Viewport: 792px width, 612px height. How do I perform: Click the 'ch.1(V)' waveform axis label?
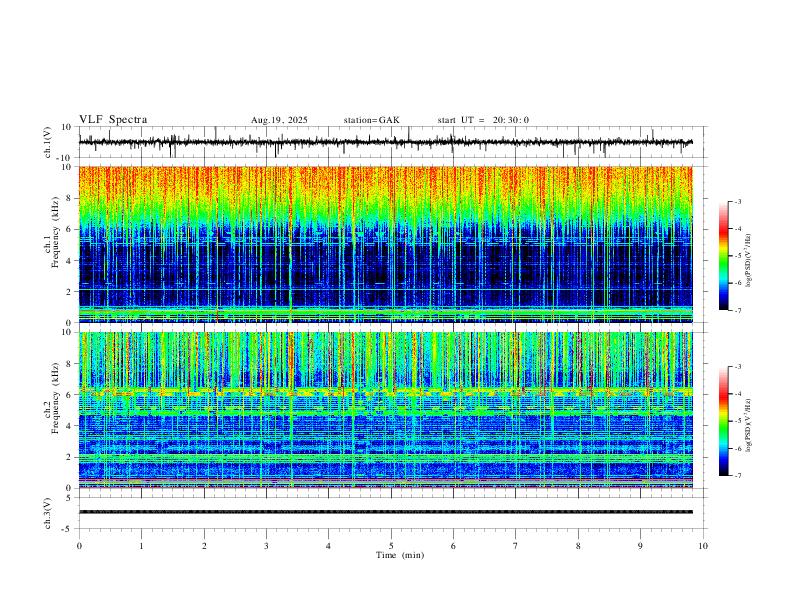point(48,142)
